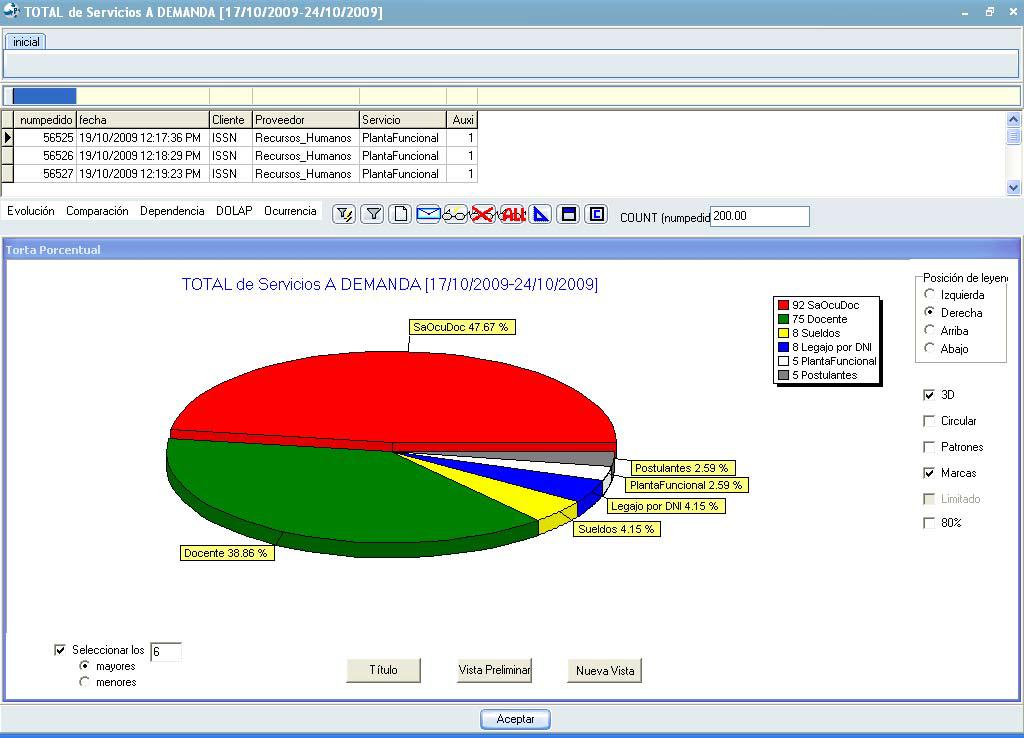Open the Evolución menu
This screenshot has width=1024, height=738.
click(31, 211)
